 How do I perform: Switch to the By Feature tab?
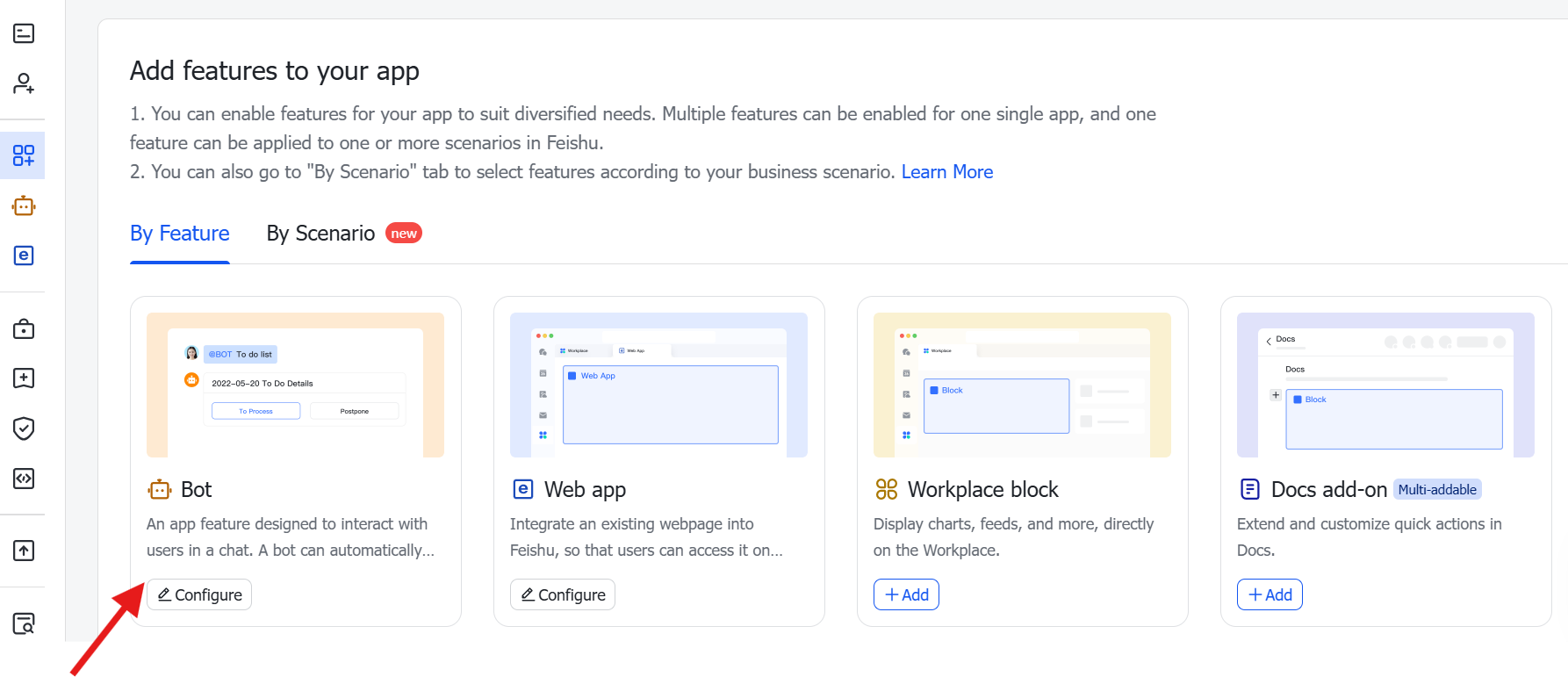pos(180,234)
